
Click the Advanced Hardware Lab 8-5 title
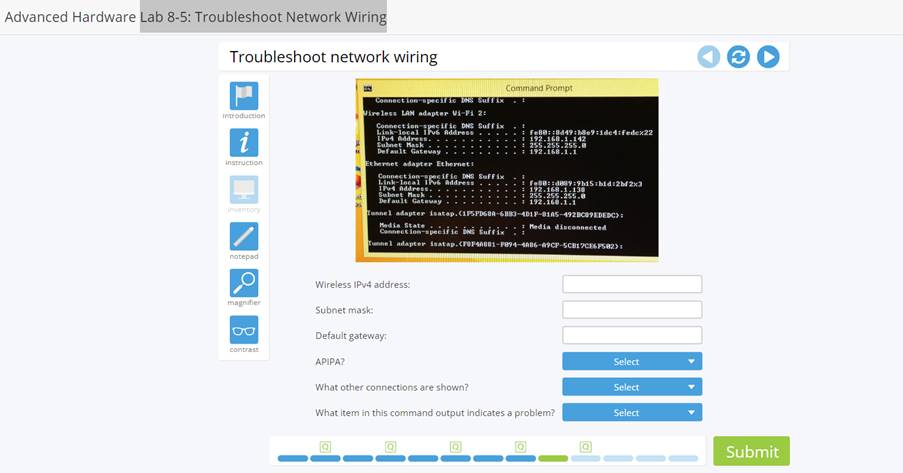[x=195, y=17]
